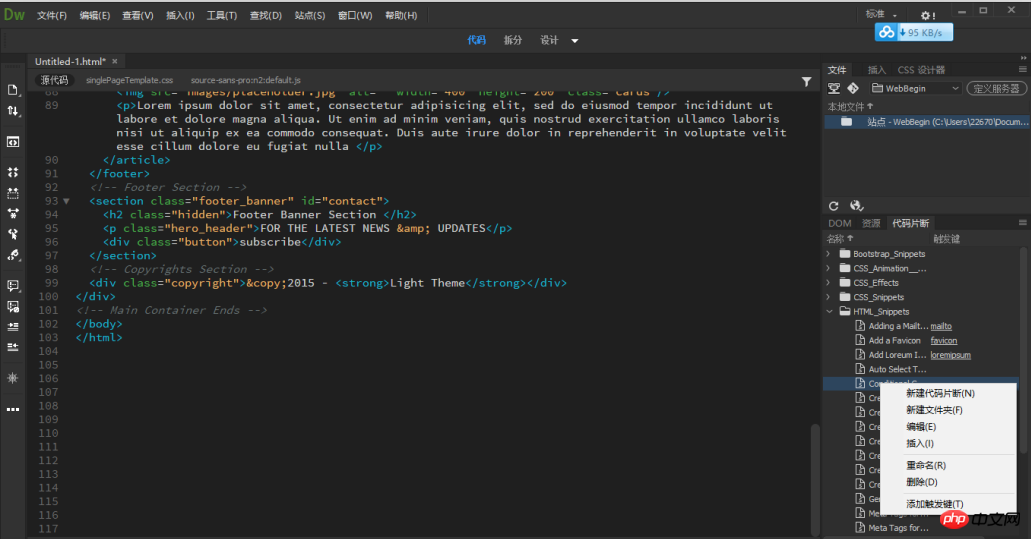
Task: Open the 工具(T) menu
Action: pos(222,15)
